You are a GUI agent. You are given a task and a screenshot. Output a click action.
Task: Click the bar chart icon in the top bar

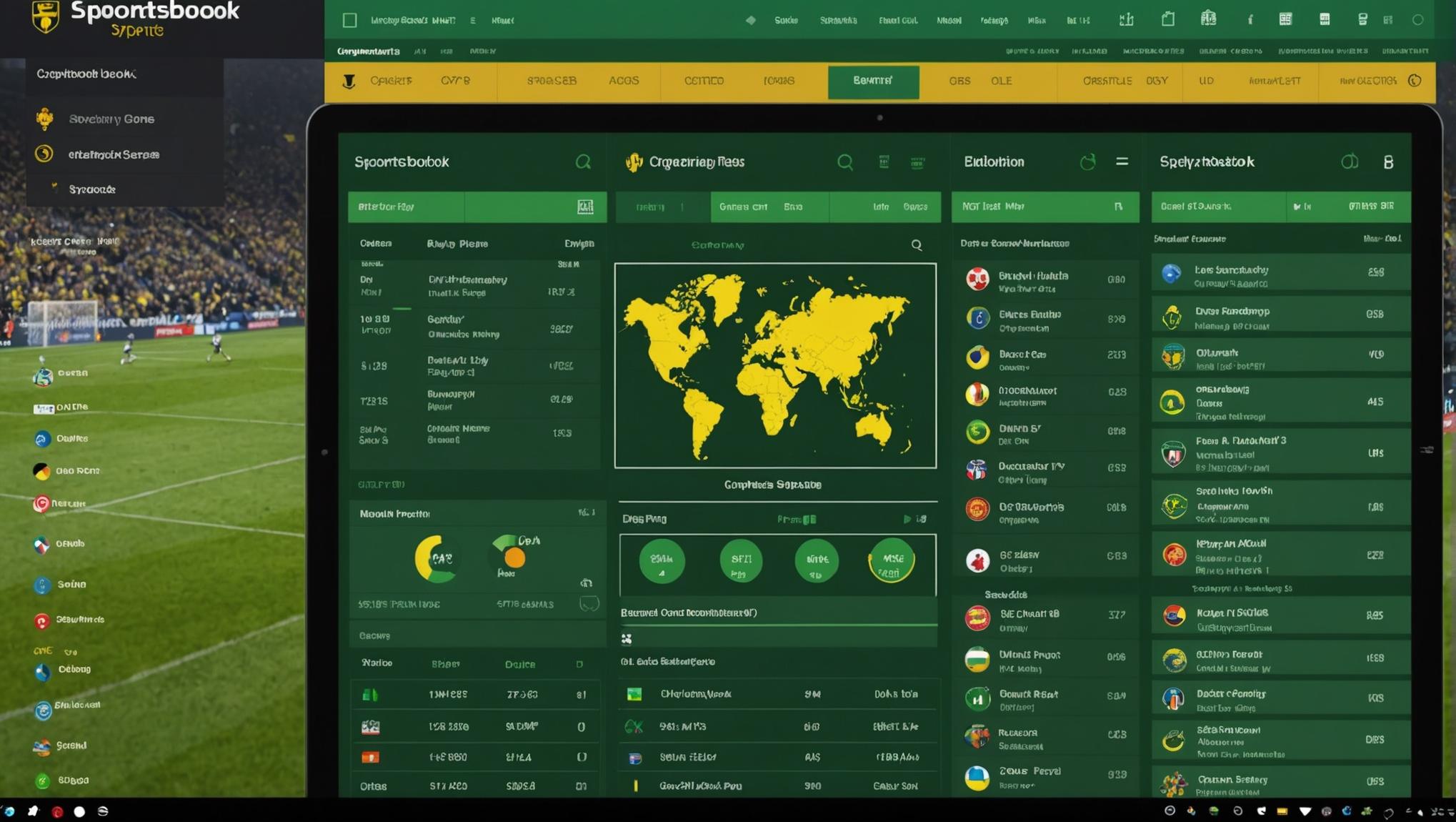point(1127,19)
